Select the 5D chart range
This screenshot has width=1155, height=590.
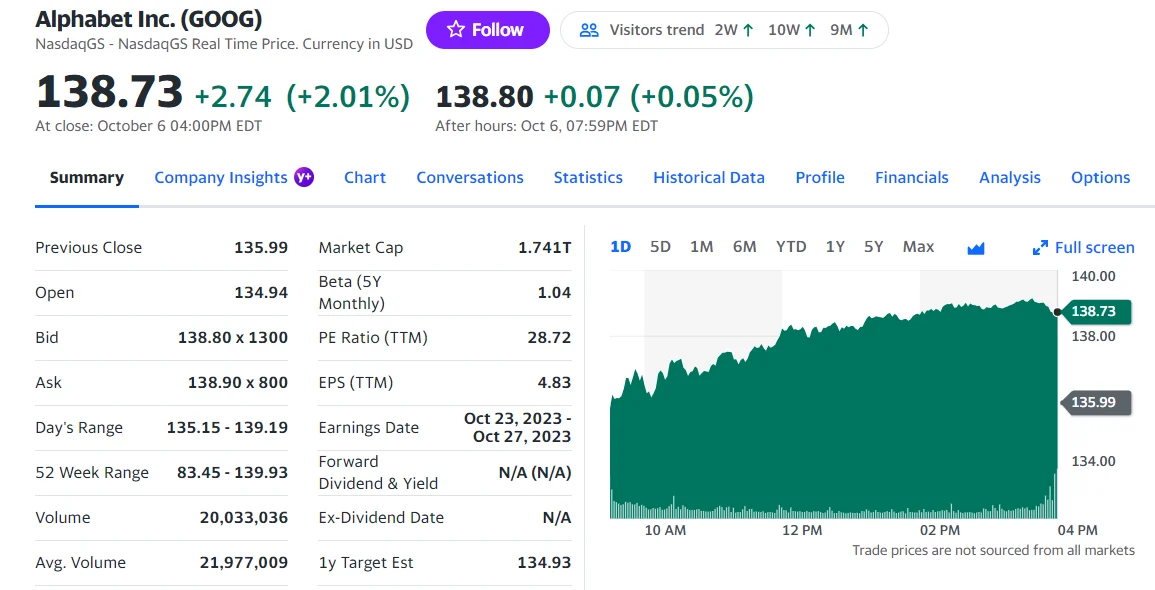coord(660,247)
